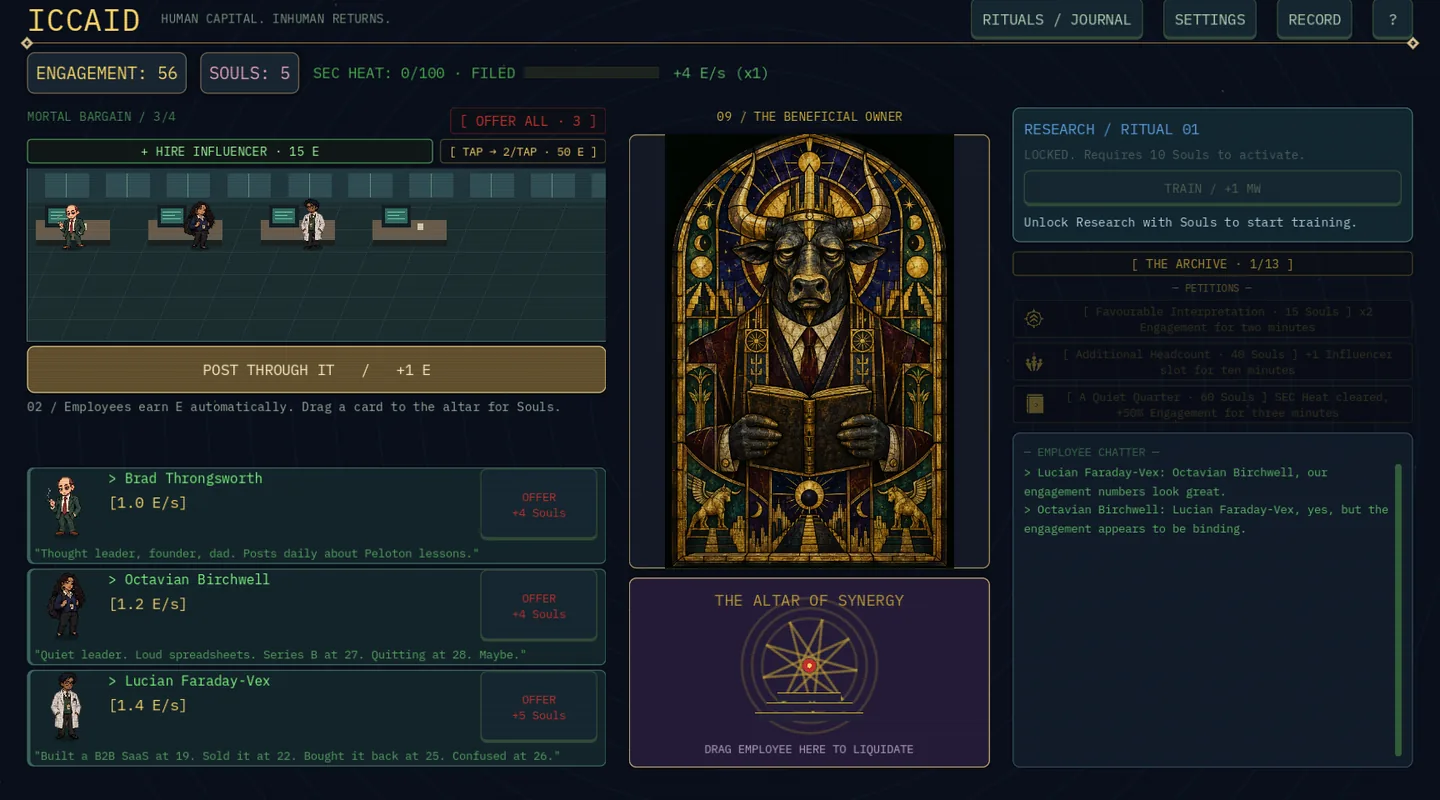
Task: Open the question mark help button
Action: tap(1392, 20)
